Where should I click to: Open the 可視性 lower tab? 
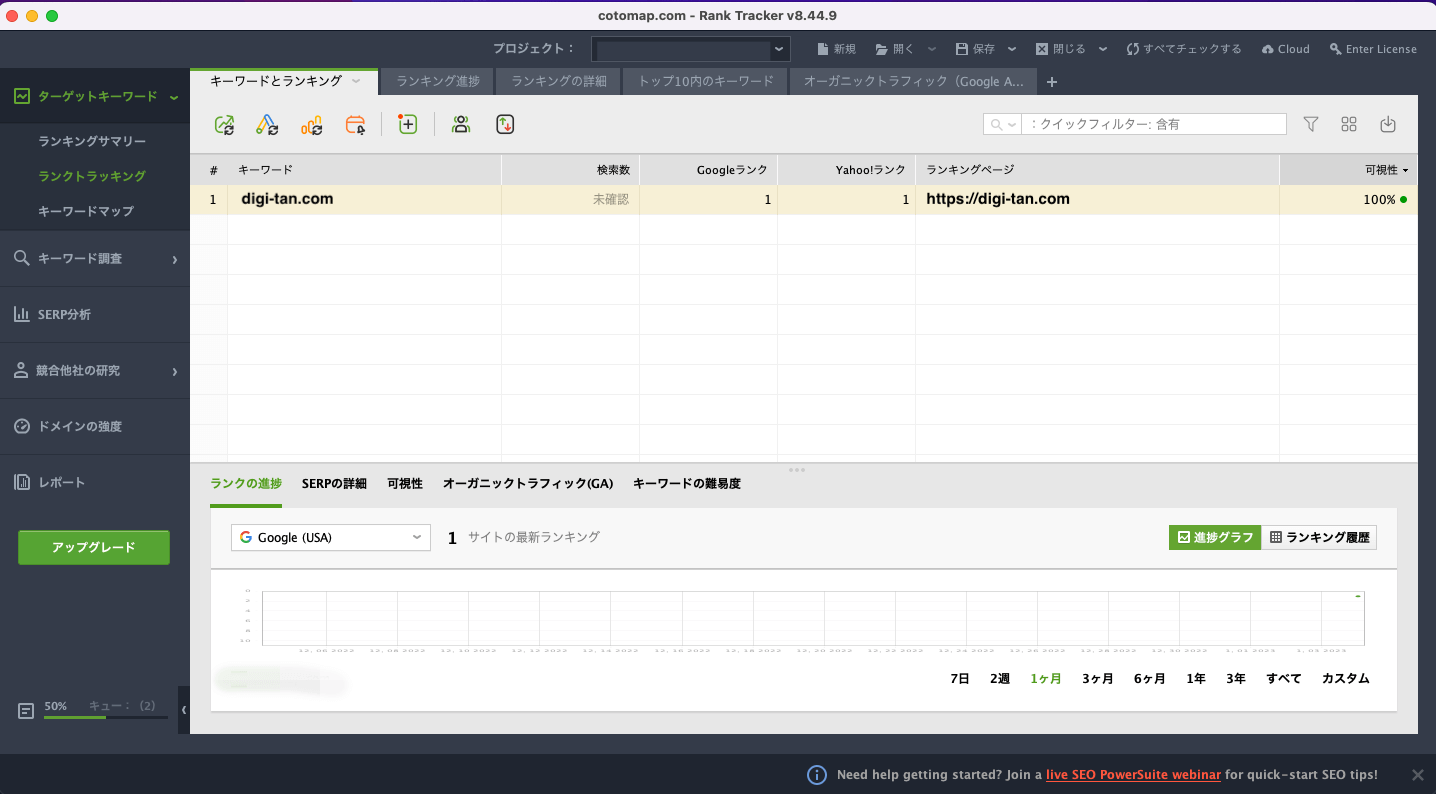click(405, 483)
